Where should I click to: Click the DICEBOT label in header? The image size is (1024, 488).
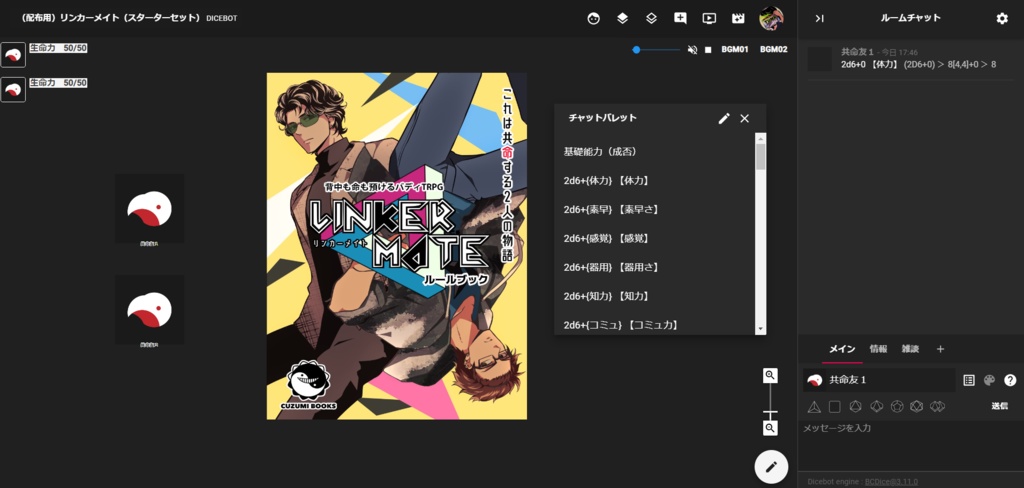tap(222, 18)
